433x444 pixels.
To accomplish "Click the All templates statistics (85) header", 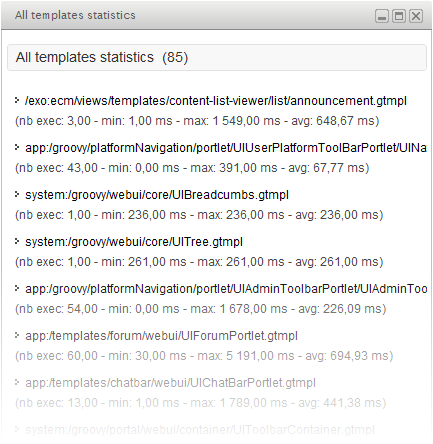I will [x=217, y=57].
